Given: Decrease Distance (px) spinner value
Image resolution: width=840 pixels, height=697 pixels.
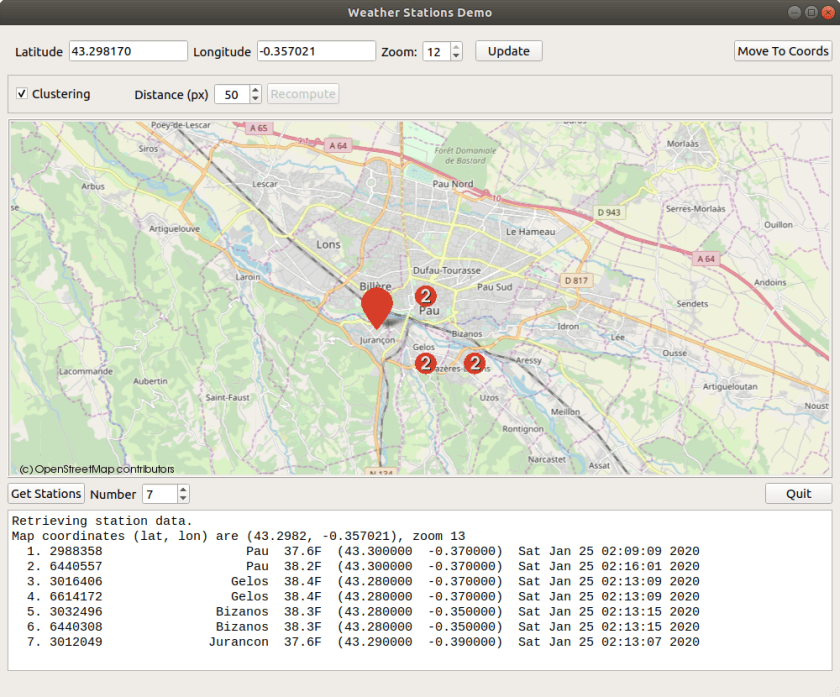Looking at the screenshot, I should (x=256, y=99).
